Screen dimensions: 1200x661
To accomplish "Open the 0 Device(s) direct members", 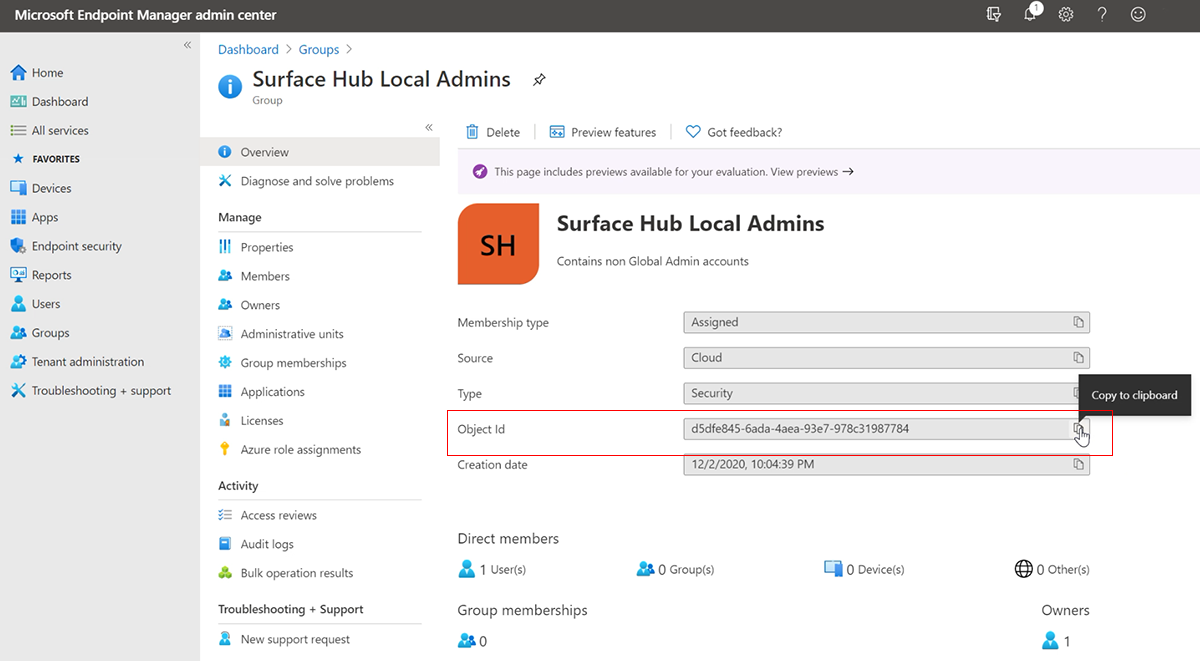I will pos(864,569).
